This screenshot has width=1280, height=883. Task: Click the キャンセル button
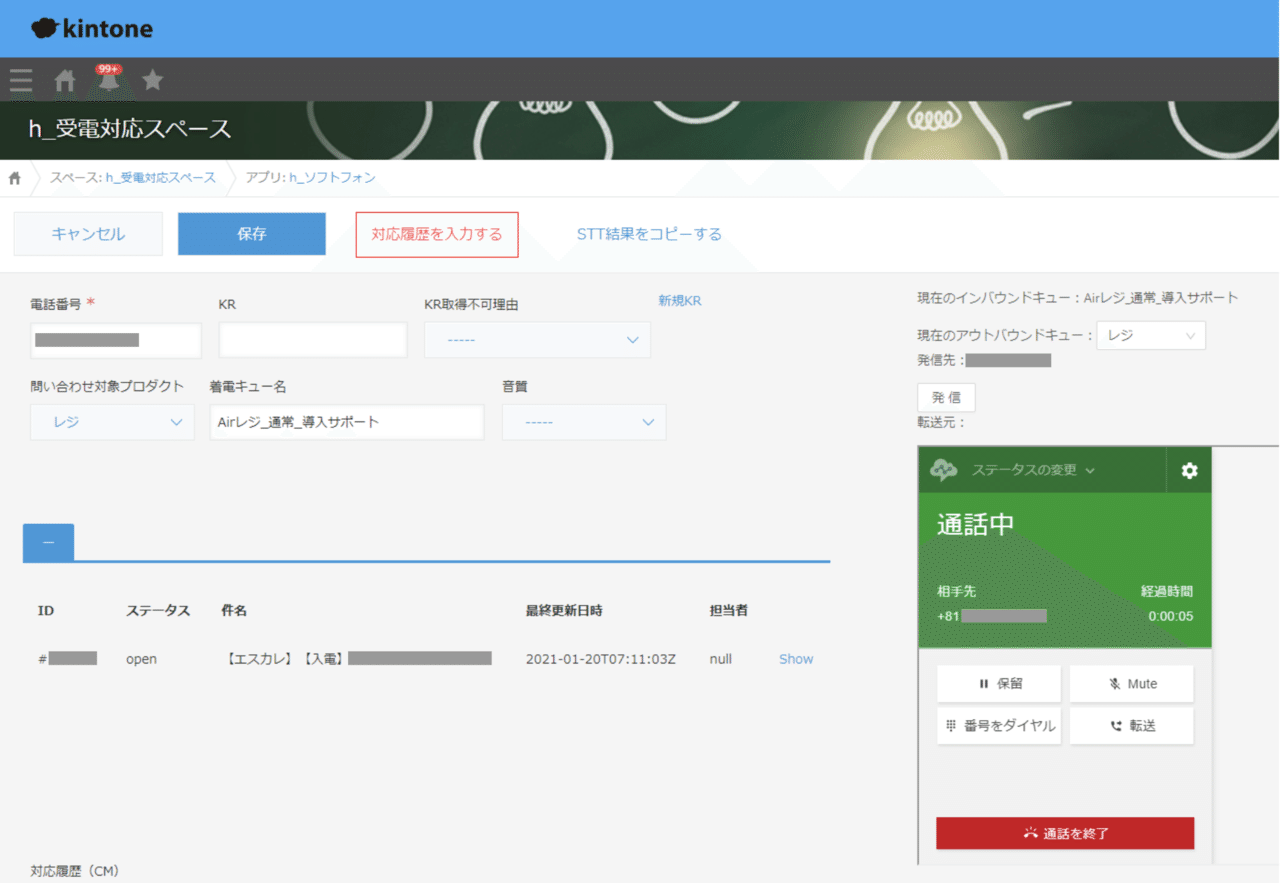(x=88, y=234)
